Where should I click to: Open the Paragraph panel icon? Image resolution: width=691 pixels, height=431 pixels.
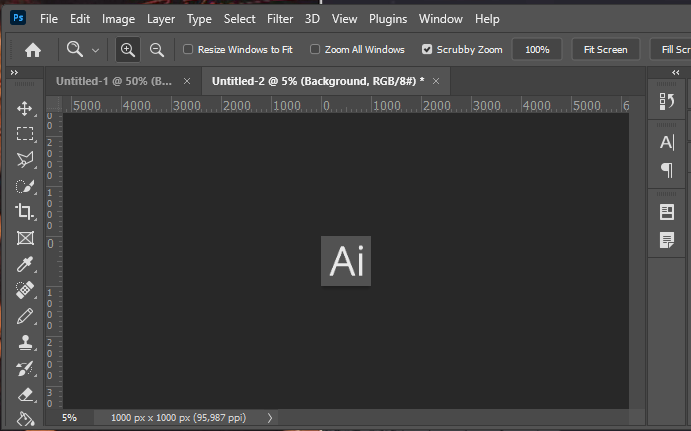click(x=667, y=170)
